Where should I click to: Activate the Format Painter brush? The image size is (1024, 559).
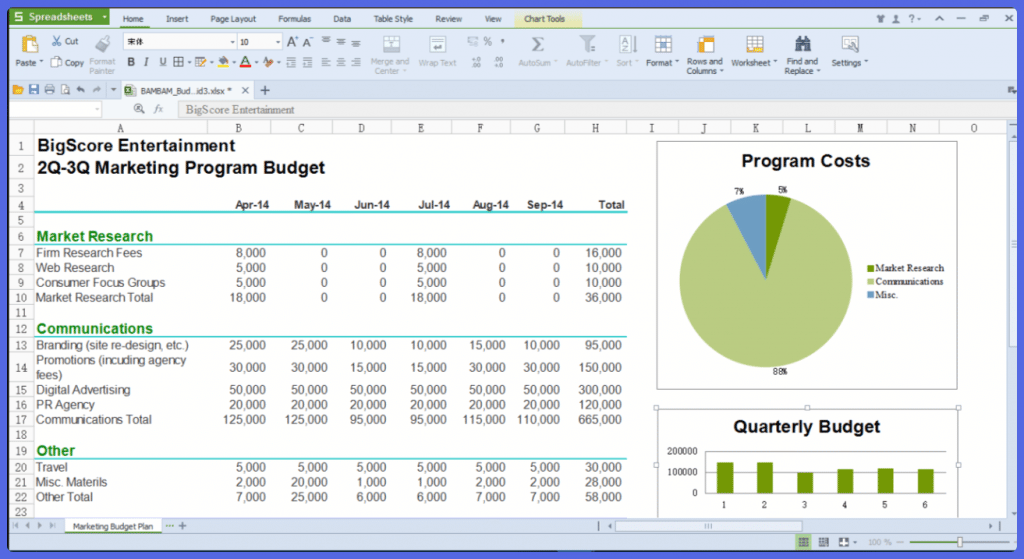point(103,44)
